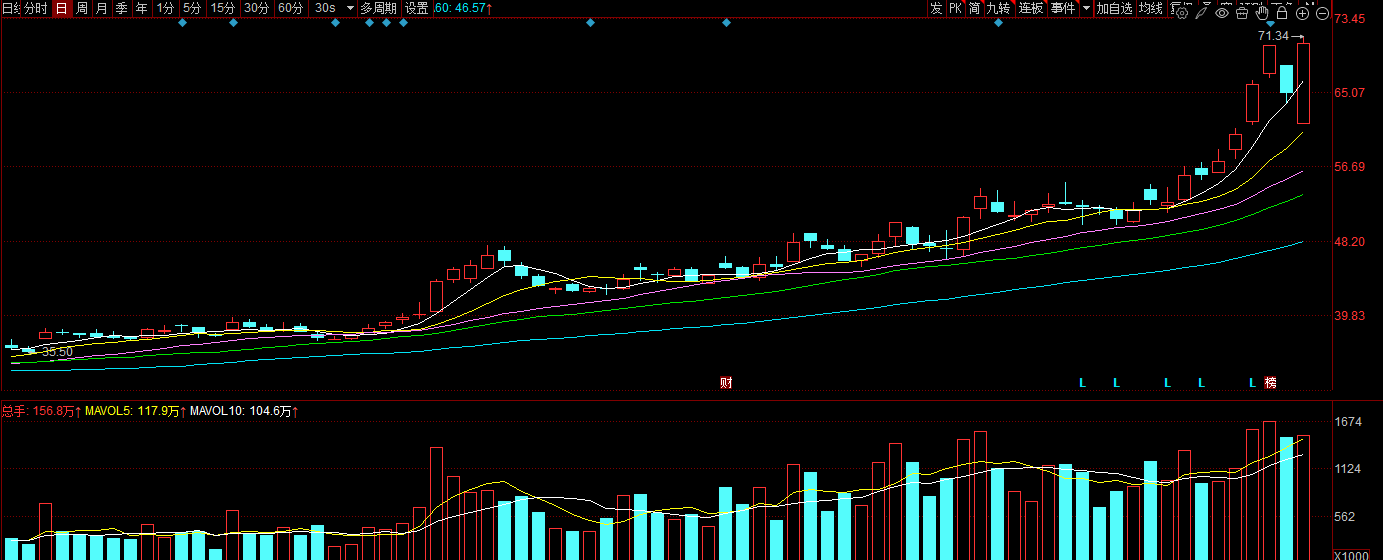Open the 设置 settings button
The image size is (1383, 560).
[x=416, y=8]
